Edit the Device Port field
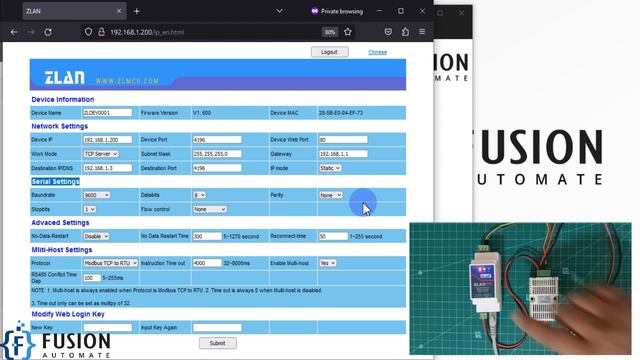The height and width of the screenshot is (360, 640). click(217, 140)
